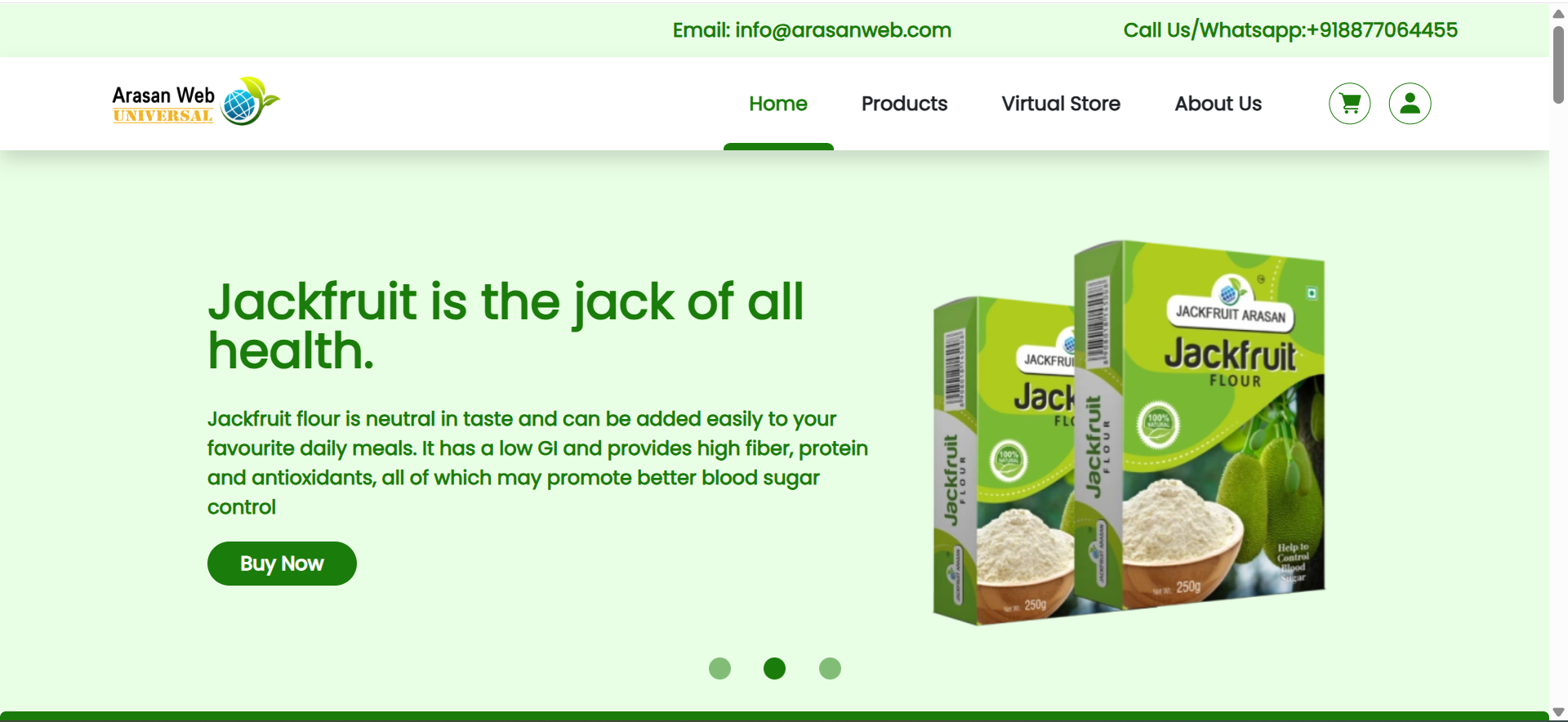Click the scrollbar up arrow
The height and width of the screenshot is (722, 1568).
[1558, 13]
